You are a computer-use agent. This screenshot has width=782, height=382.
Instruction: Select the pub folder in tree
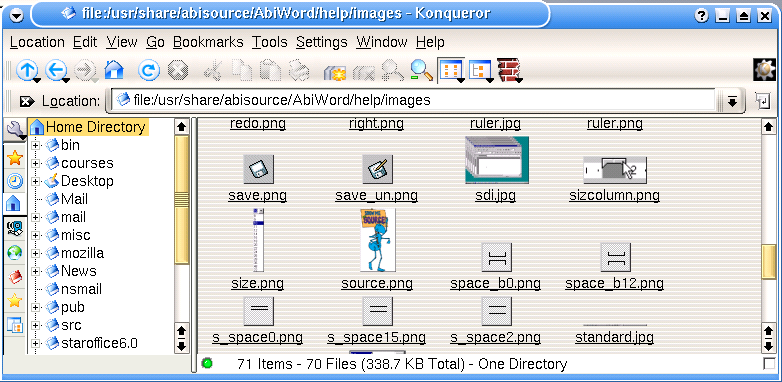tap(73, 307)
